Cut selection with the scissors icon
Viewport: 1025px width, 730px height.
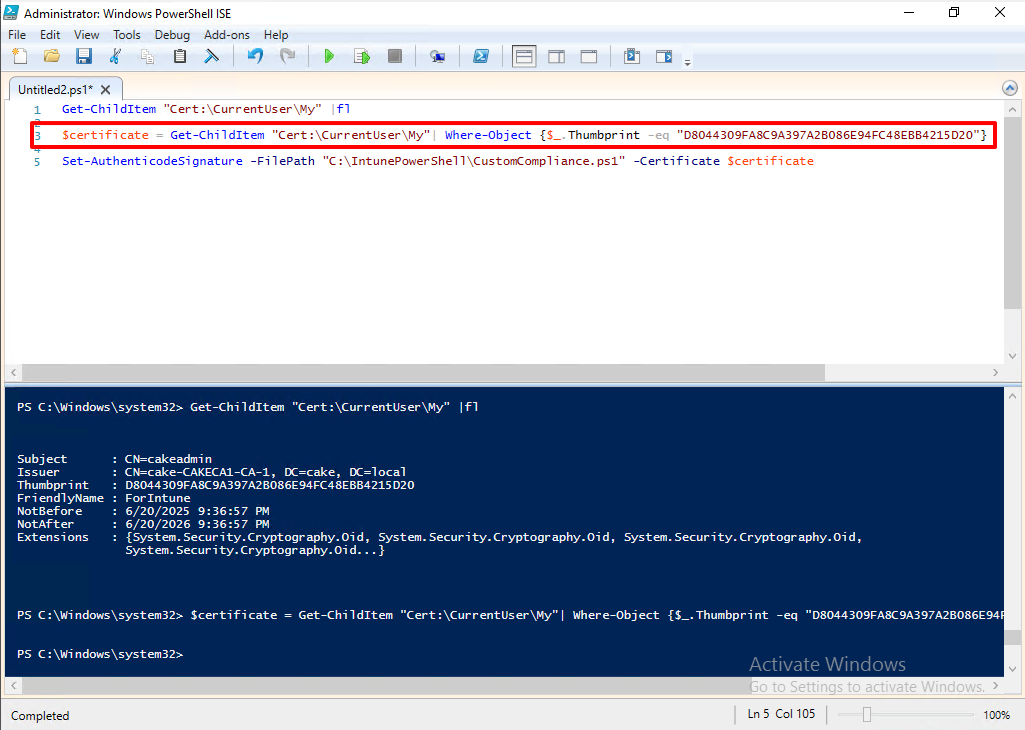pyautogui.click(x=116, y=56)
